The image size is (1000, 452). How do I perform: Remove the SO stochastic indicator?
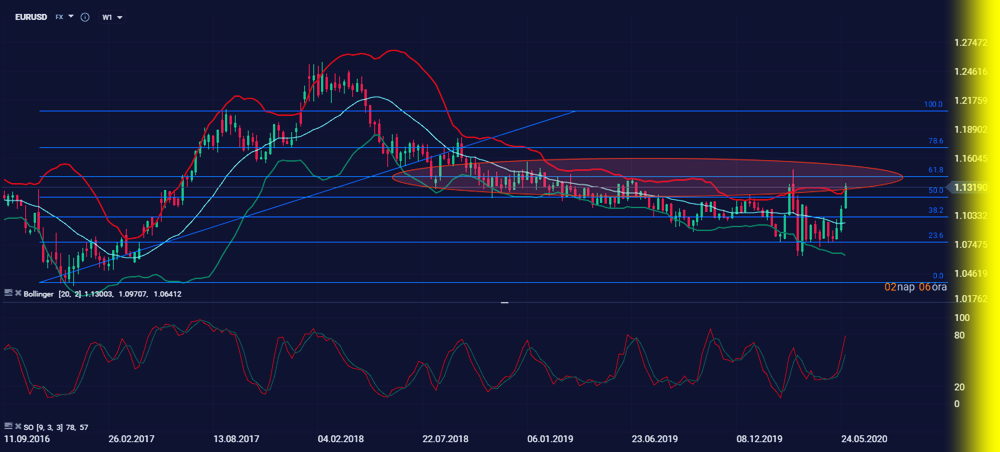(x=16, y=427)
